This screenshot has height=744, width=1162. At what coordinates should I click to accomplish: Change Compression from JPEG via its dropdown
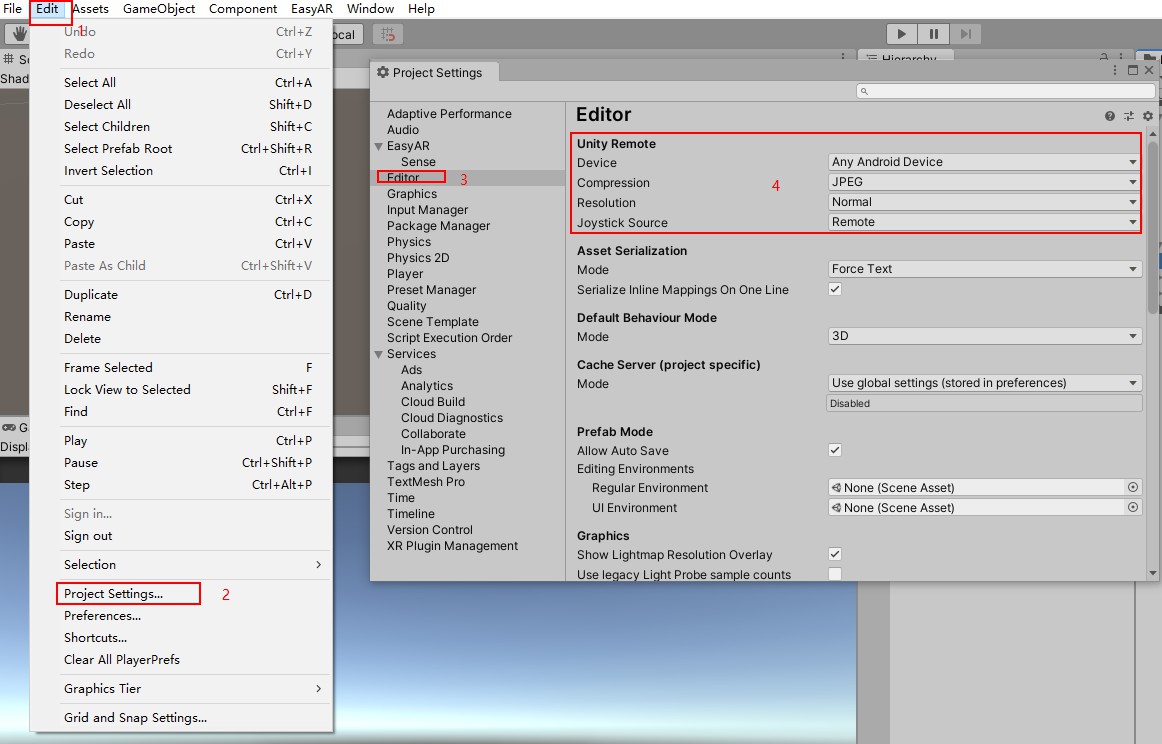[x=983, y=183]
